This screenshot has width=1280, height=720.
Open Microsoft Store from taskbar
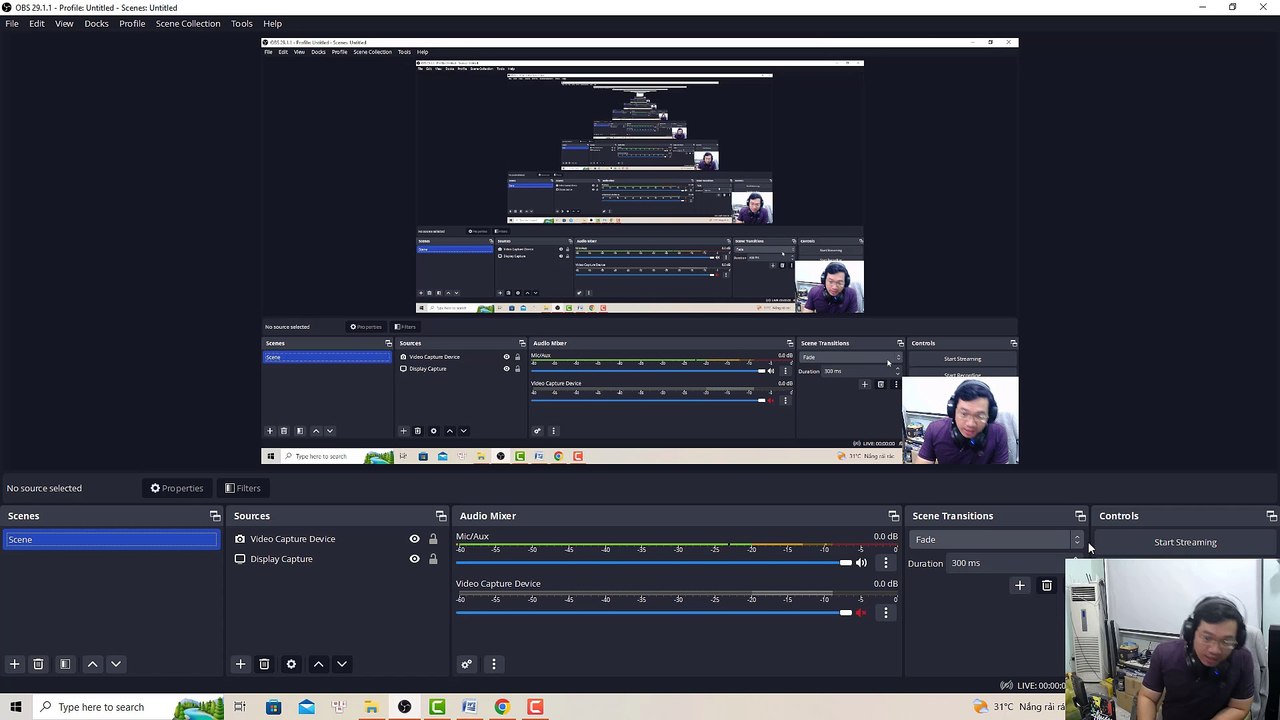point(273,707)
